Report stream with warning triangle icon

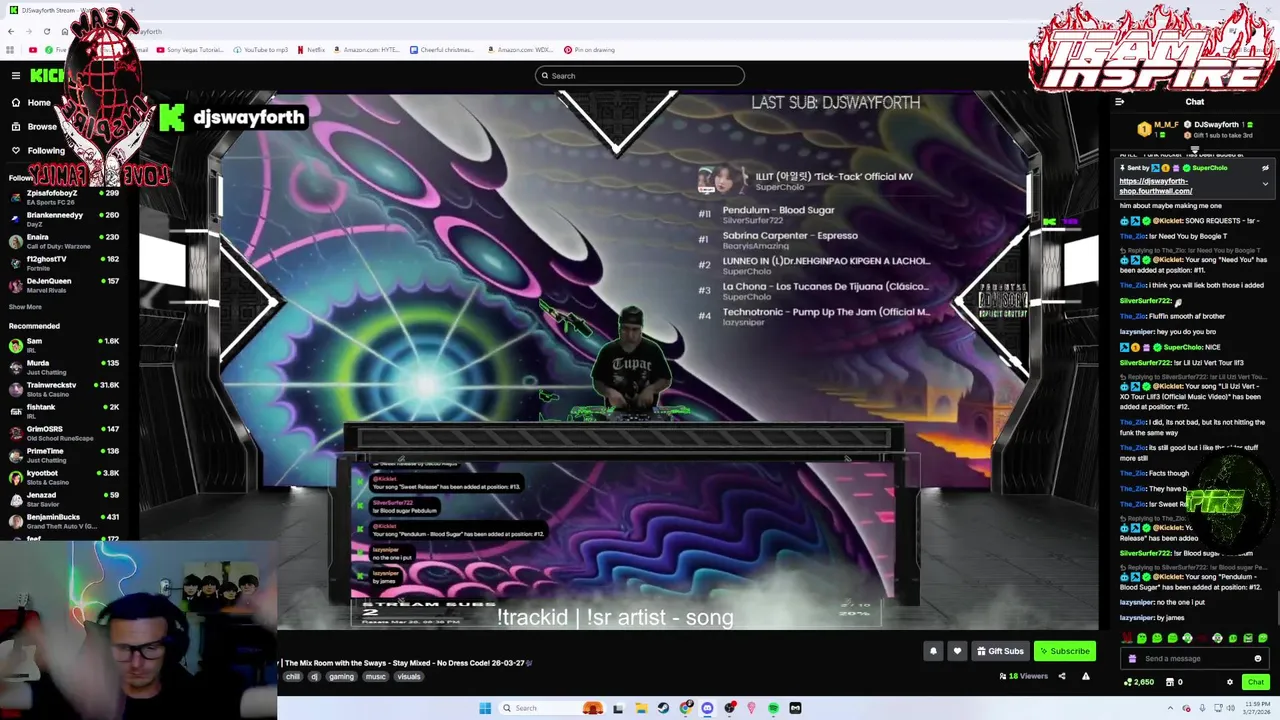click(x=1086, y=676)
